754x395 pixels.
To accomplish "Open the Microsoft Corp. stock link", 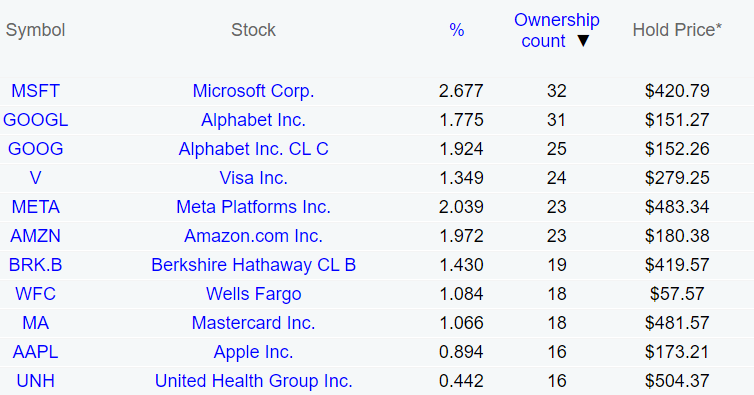I will point(253,91).
